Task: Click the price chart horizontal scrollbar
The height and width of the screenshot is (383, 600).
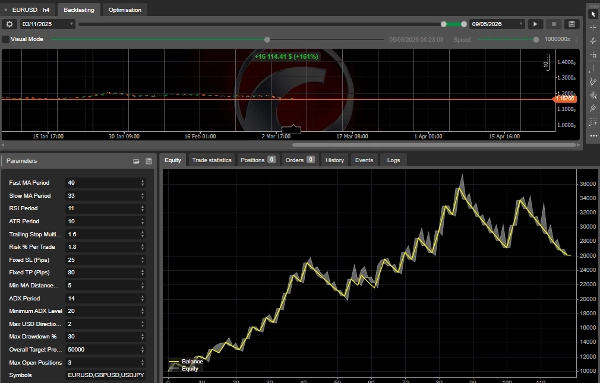Action: coord(434,145)
